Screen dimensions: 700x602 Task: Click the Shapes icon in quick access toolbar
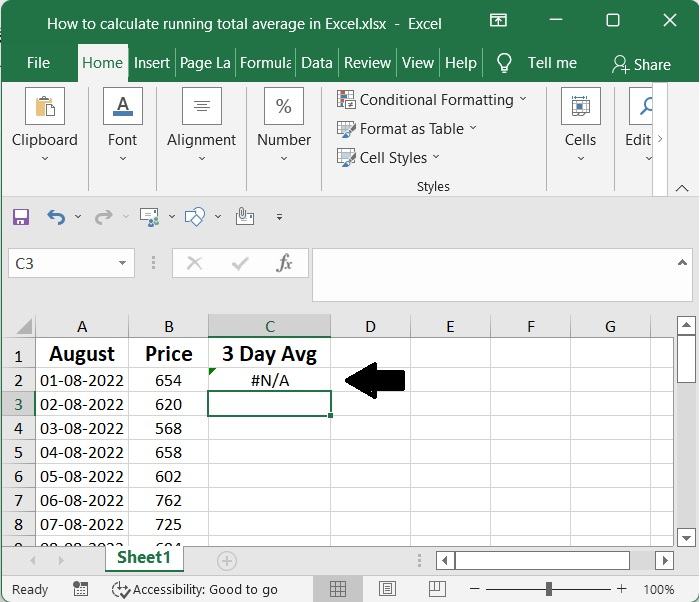click(x=196, y=216)
